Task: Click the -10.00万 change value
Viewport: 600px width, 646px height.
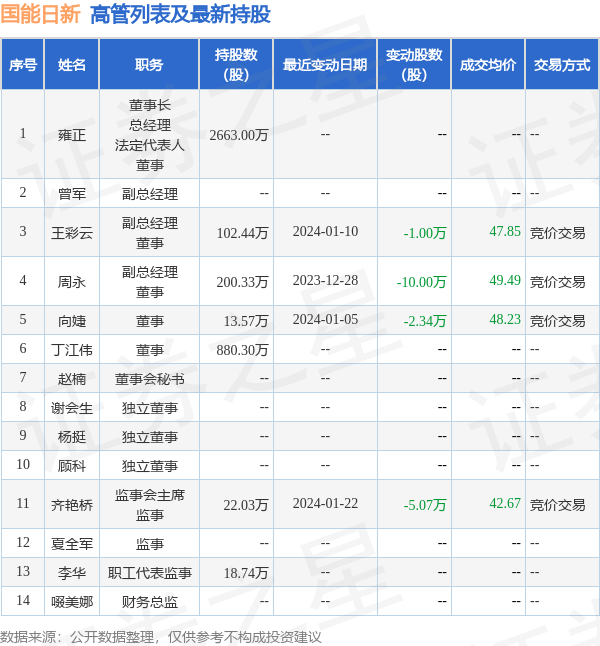Action: tap(421, 282)
